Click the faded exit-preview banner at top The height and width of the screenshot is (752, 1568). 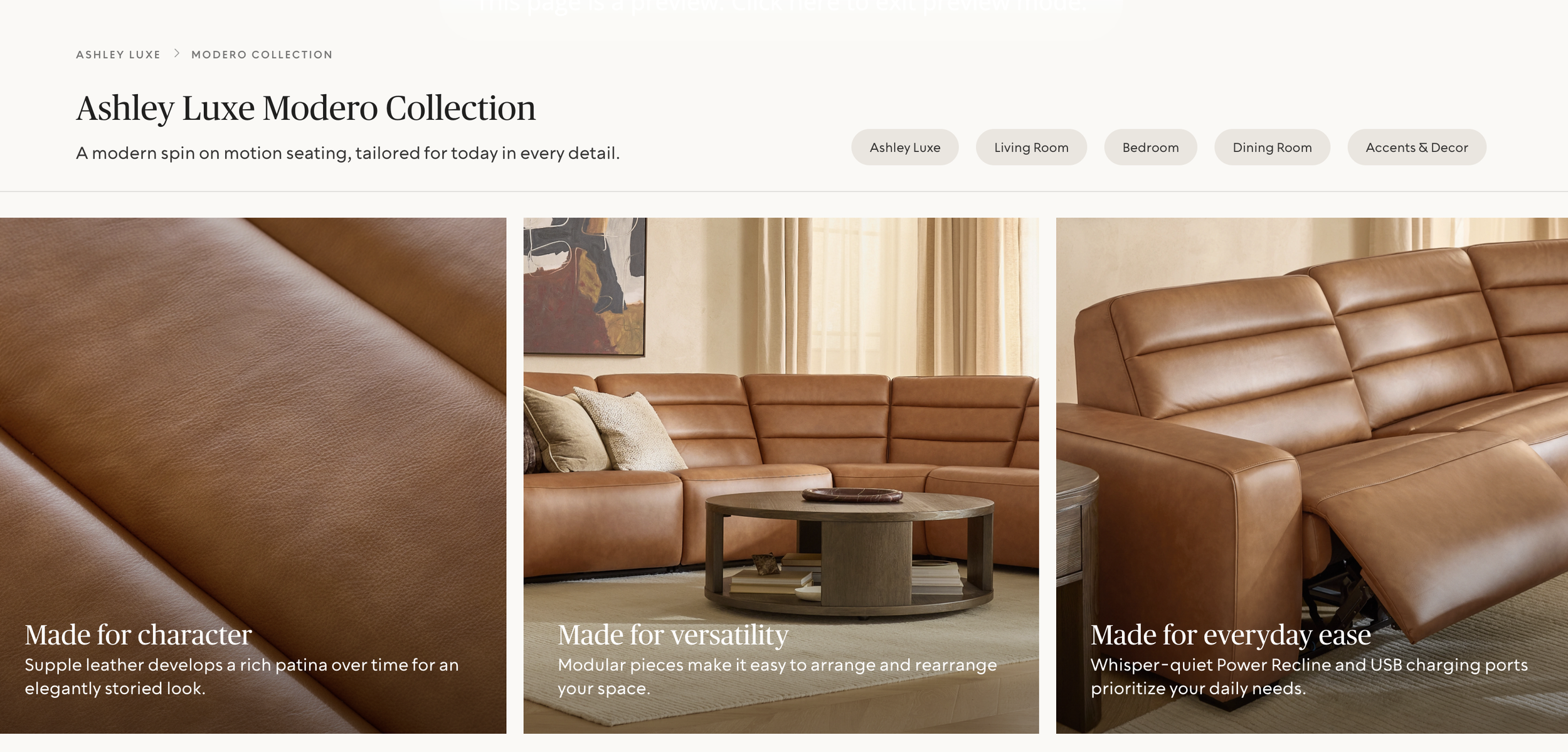click(x=781, y=8)
